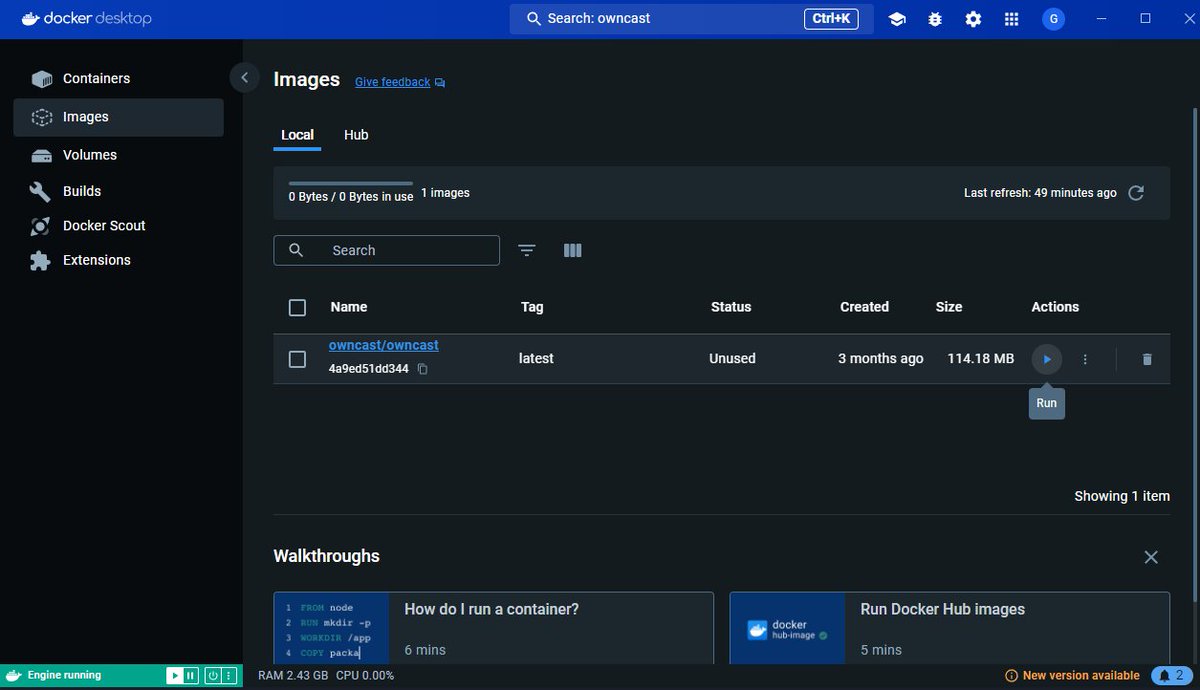Open the notifications bell with 2

pos(1173,676)
